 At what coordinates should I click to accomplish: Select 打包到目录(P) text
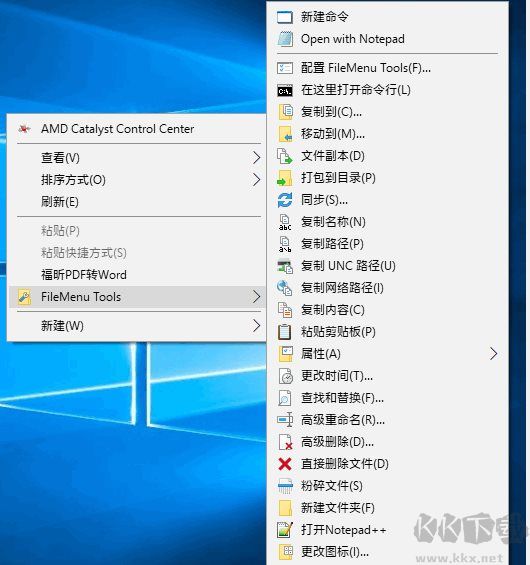(x=338, y=178)
